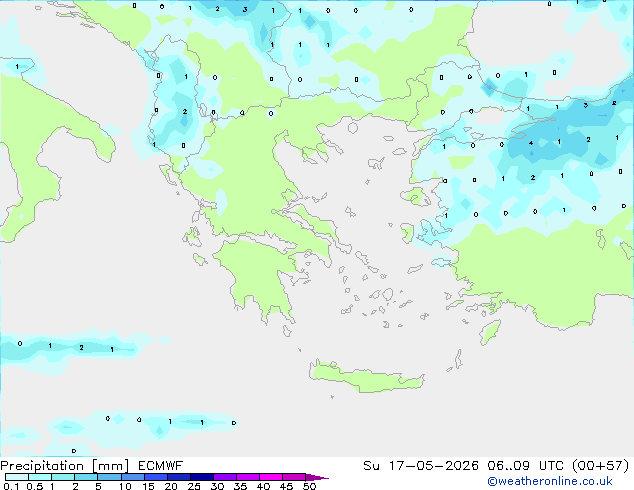Pick the 15–20 mm legend color box
The height and width of the screenshot is (490, 634).
pyautogui.click(x=156, y=477)
